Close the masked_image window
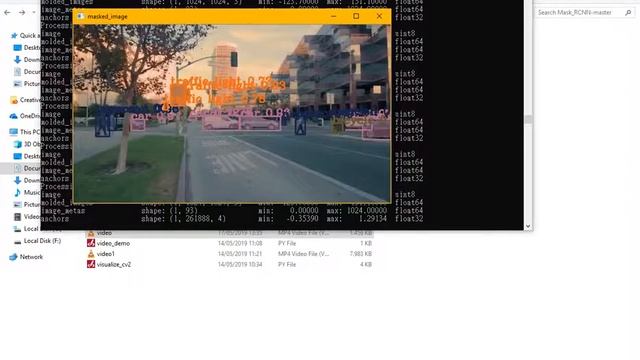The height and width of the screenshot is (360, 640). pos(379,16)
